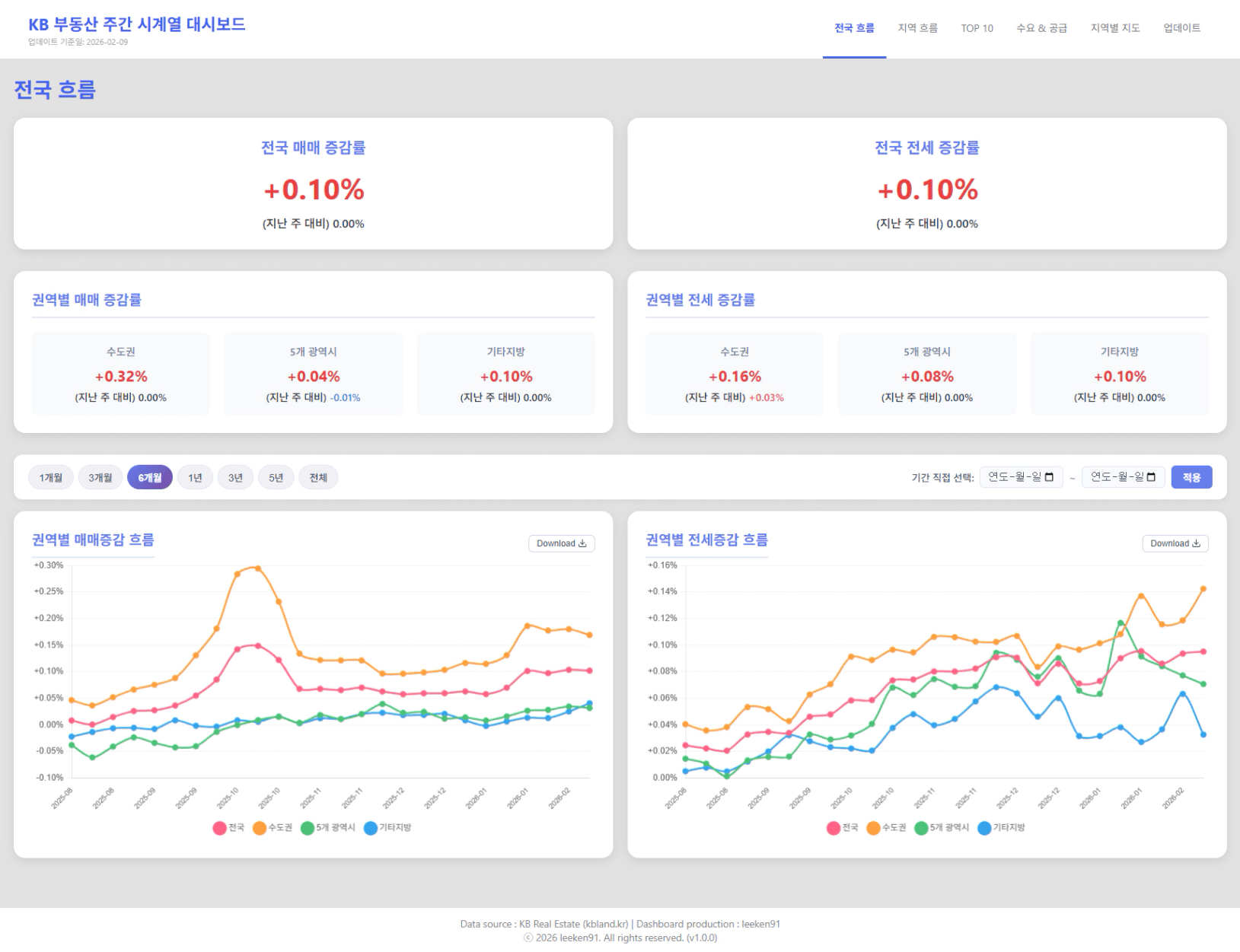Image resolution: width=1240 pixels, height=952 pixels.
Task: Select the 3년 period filter
Action: coord(235,478)
